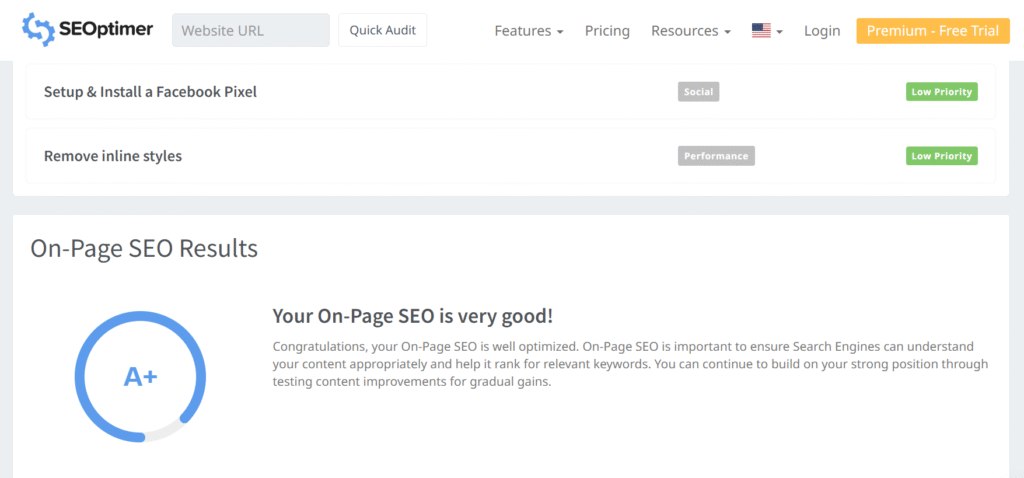Click the Performance category tag

click(716, 156)
